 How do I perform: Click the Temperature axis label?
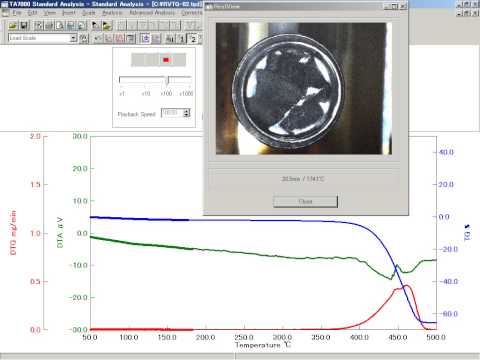point(263,345)
